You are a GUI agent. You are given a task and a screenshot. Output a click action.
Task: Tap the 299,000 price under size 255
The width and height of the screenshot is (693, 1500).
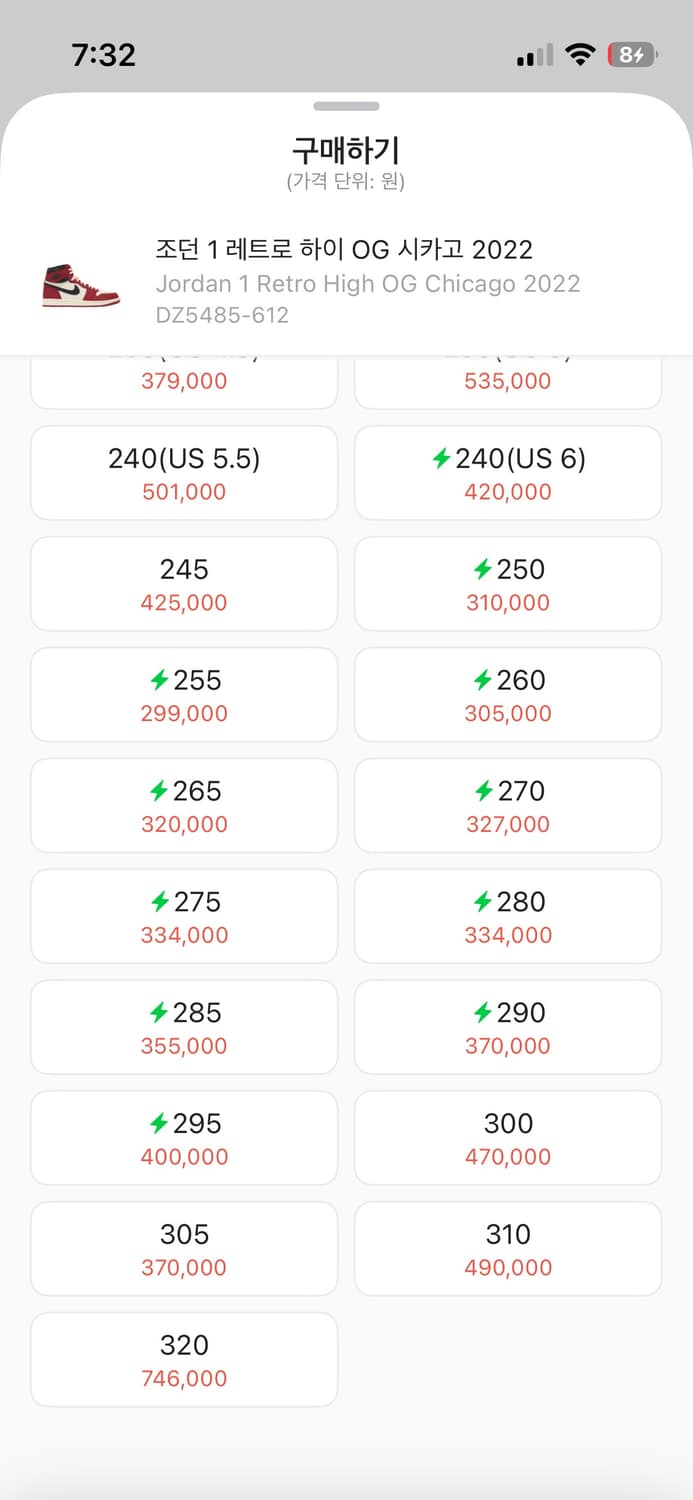[184, 713]
